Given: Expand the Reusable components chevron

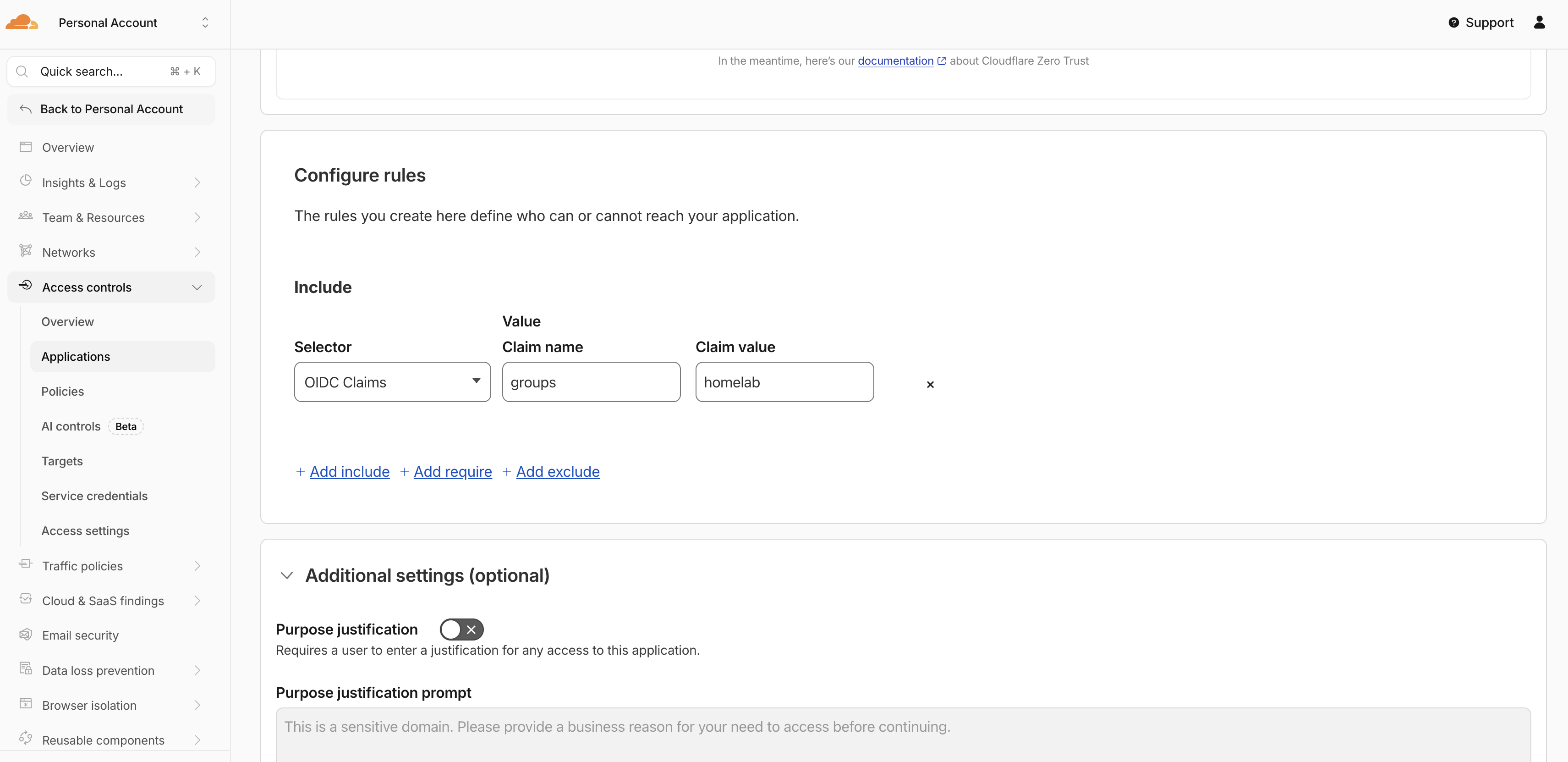Looking at the screenshot, I should (197, 740).
